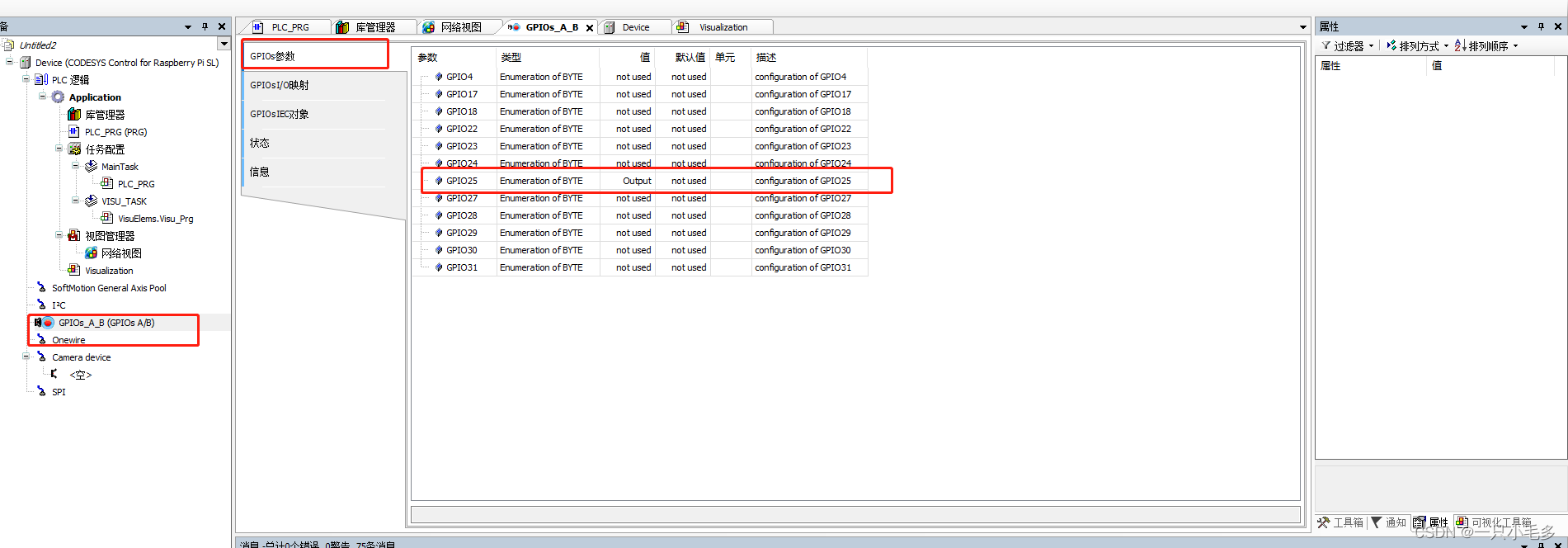Click the 'not used' value of GPIO17
Image resolution: width=1568 pixels, height=548 pixels.
pyautogui.click(x=633, y=94)
